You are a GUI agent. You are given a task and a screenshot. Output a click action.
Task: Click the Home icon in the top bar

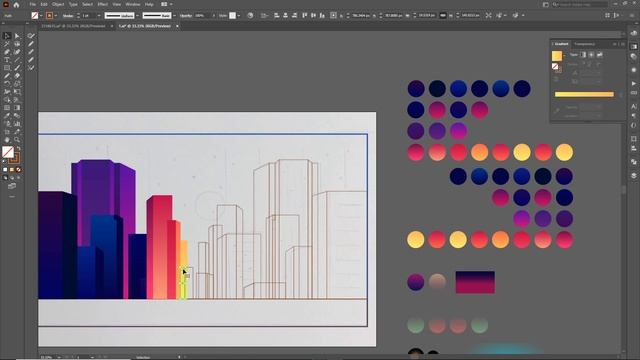pyautogui.click(x=16, y=4)
